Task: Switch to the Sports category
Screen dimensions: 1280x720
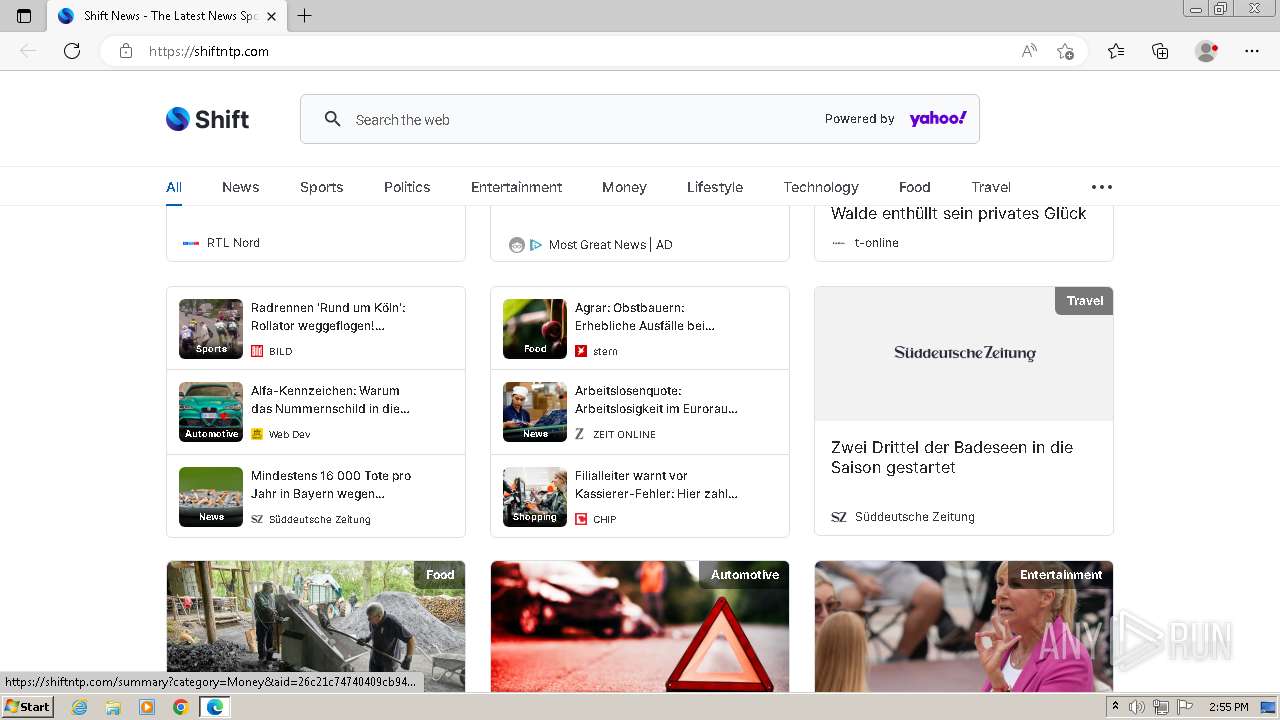Action: pos(322,187)
